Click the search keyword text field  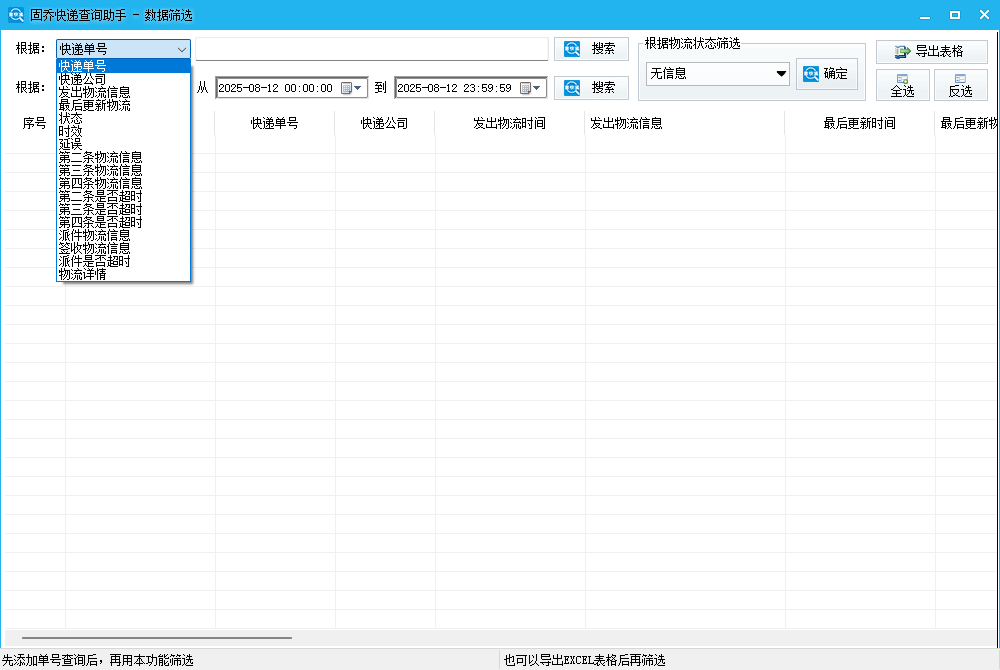pyautogui.click(x=371, y=49)
